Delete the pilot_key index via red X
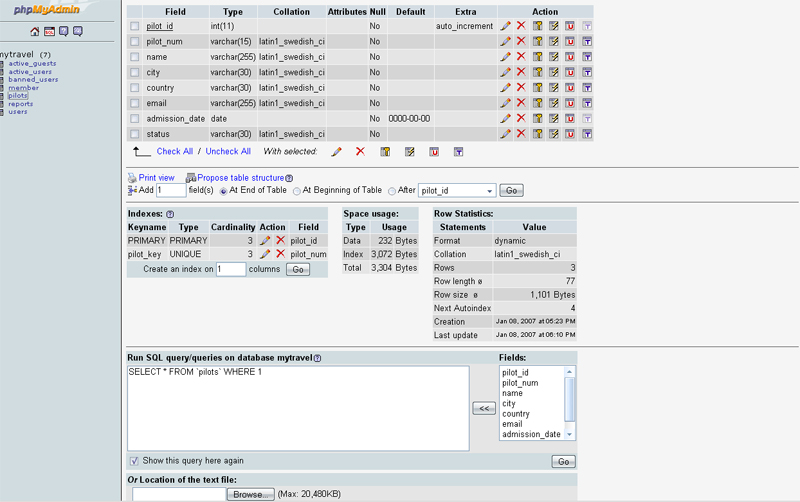800x502 pixels. 280,254
